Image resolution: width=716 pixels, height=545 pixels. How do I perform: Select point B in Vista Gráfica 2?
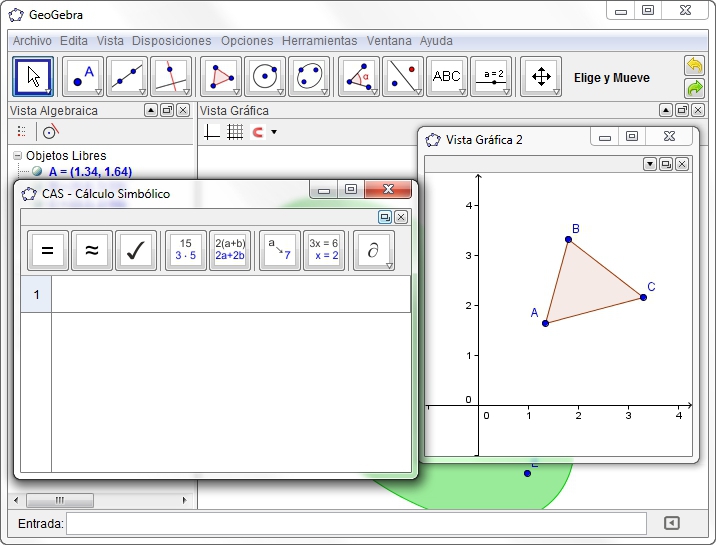point(569,239)
